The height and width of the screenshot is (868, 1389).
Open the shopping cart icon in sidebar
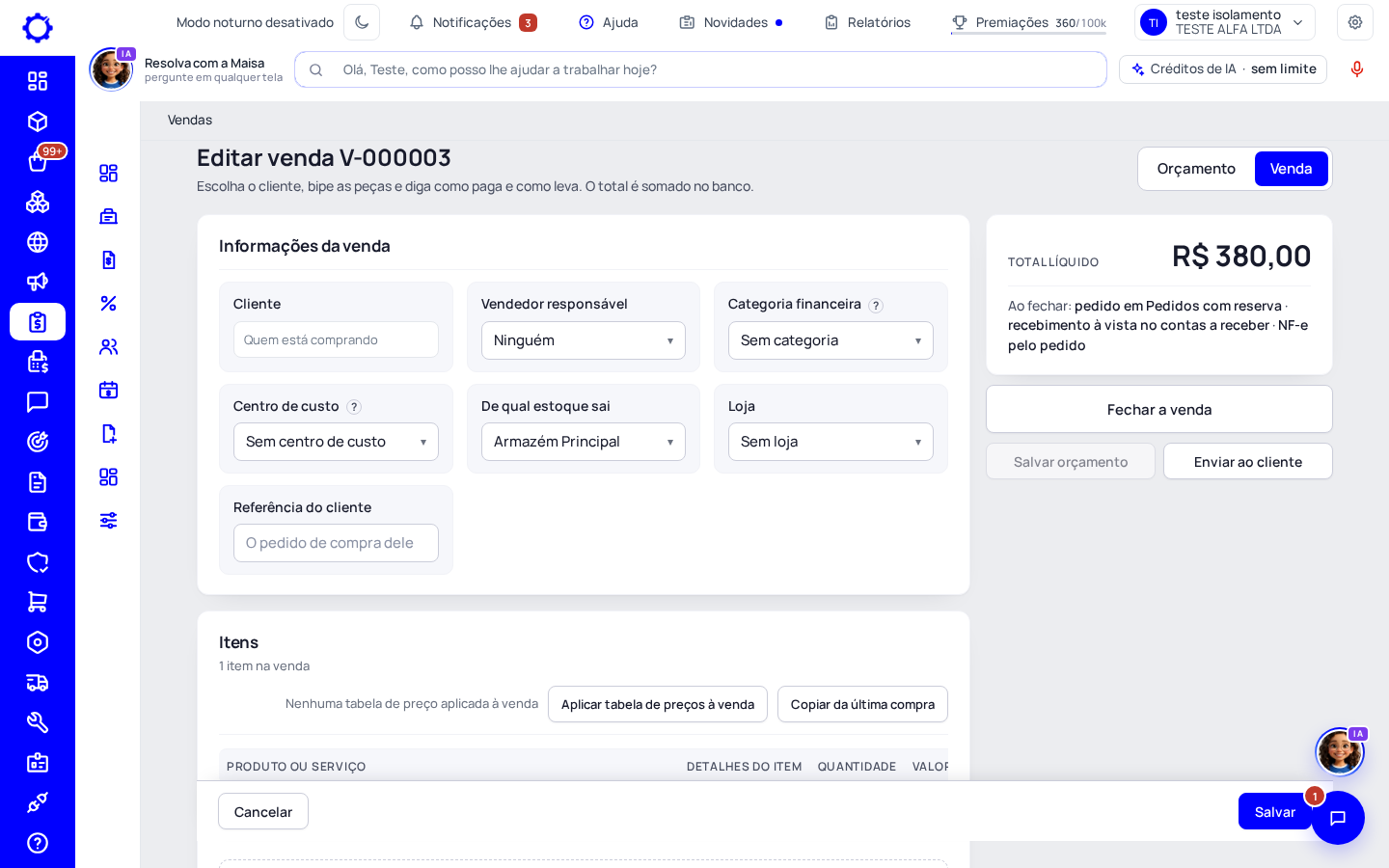coord(38,602)
